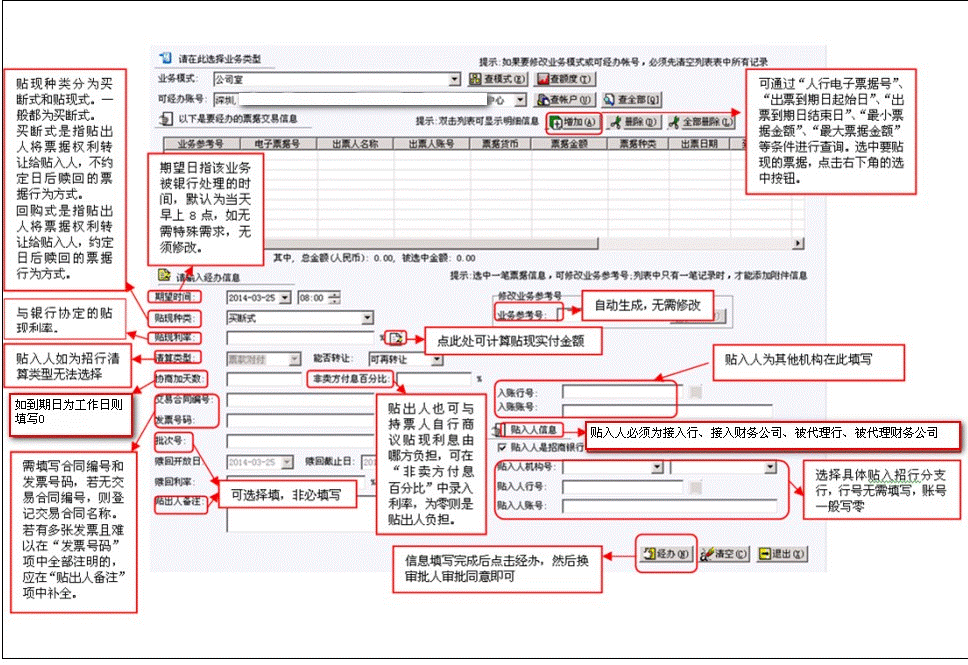The image size is (968, 665).
Task: Click the 贴现利率 input field
Action: click(x=300, y=338)
